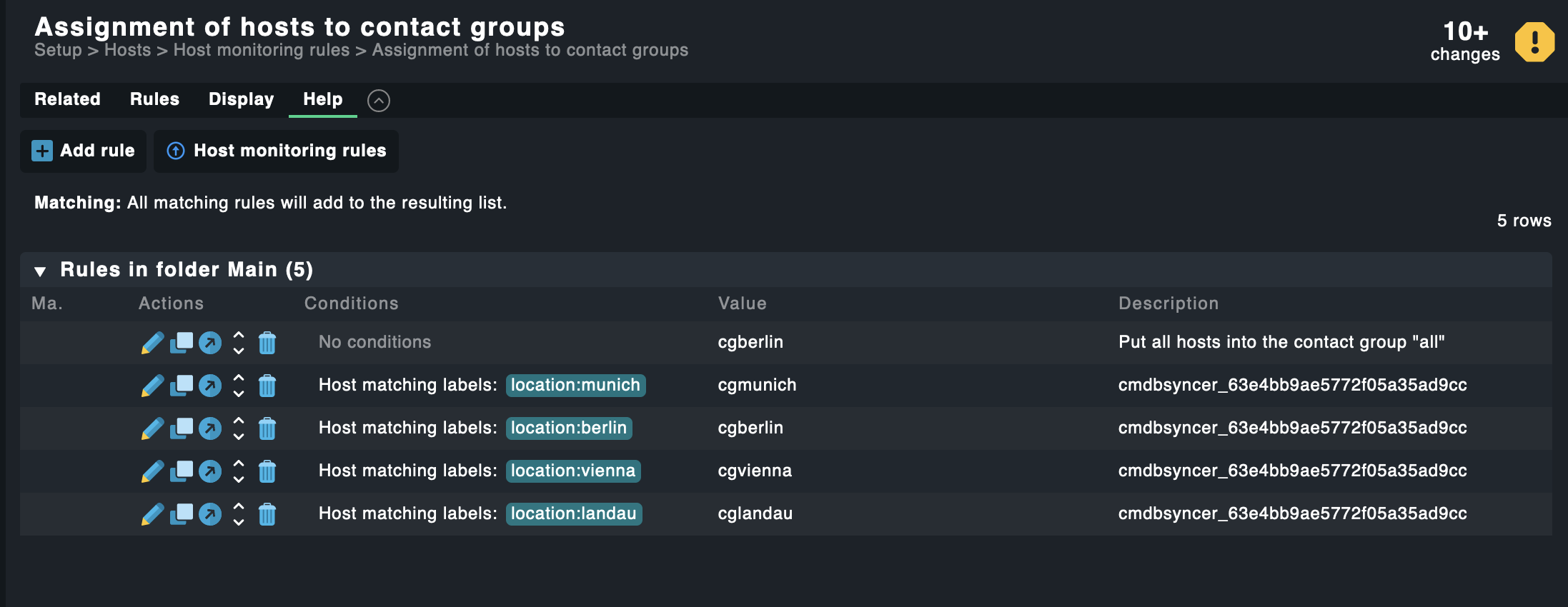Viewport: 1568px width, 607px height.
Task: Click the yellow pending changes warning icon
Action: click(1534, 42)
